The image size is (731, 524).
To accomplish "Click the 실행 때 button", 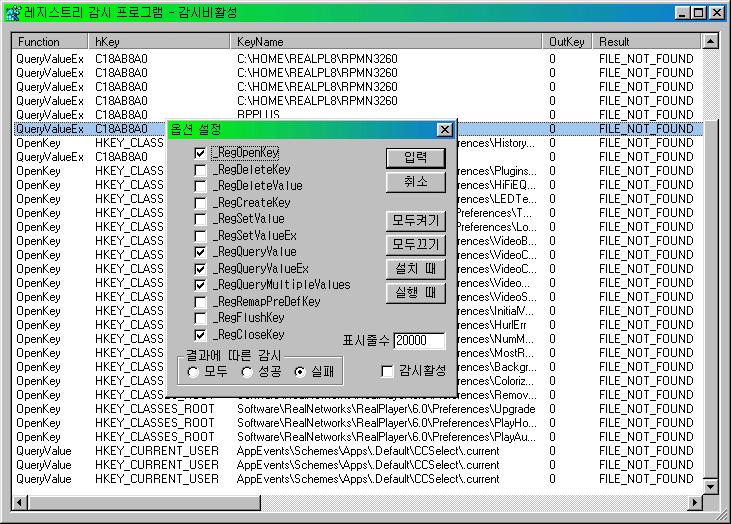I will [x=416, y=293].
